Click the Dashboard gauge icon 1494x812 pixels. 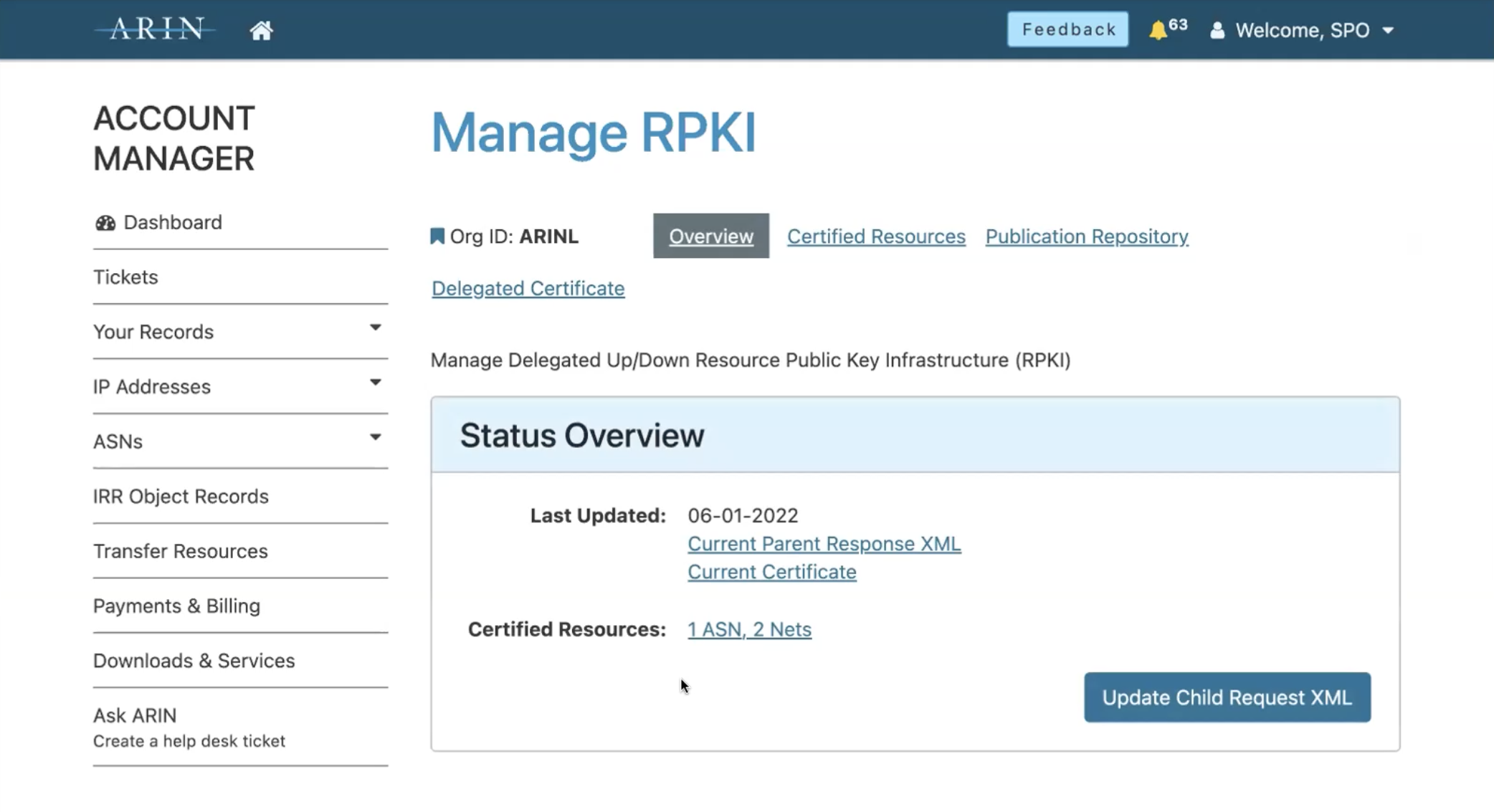tap(105, 223)
